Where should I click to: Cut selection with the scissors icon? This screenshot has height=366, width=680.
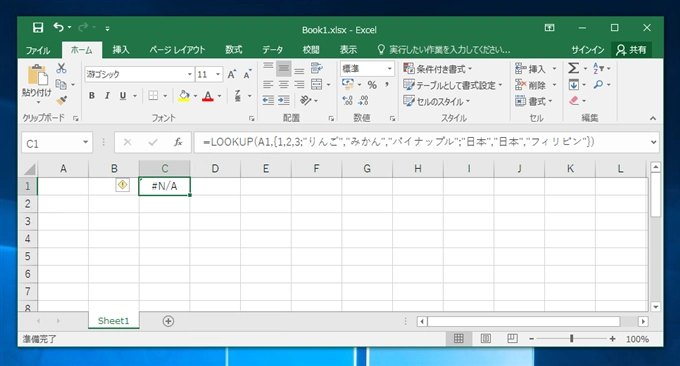tap(61, 68)
